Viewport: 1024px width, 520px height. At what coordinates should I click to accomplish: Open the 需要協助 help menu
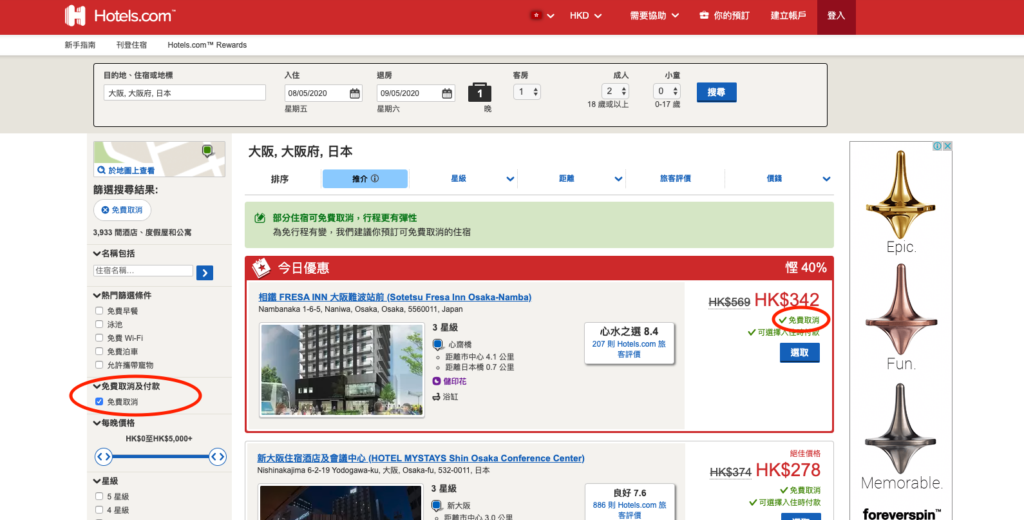click(x=654, y=16)
